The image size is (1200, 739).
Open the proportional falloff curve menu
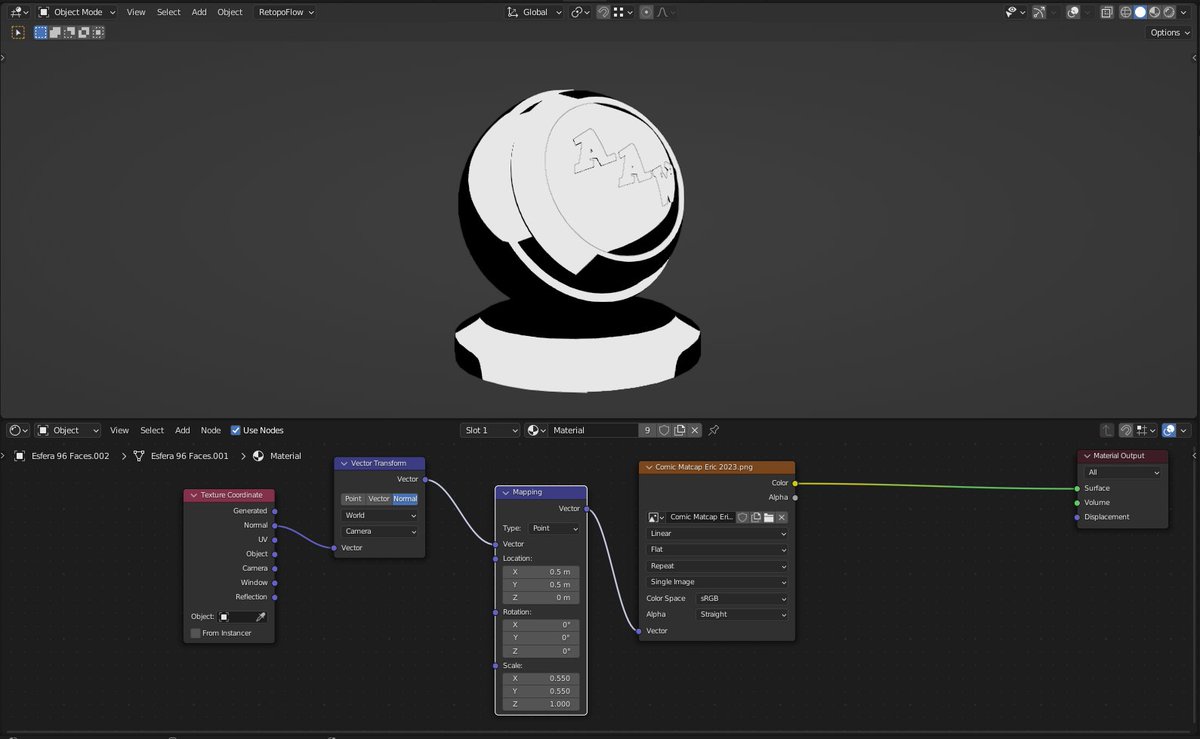tap(665, 12)
